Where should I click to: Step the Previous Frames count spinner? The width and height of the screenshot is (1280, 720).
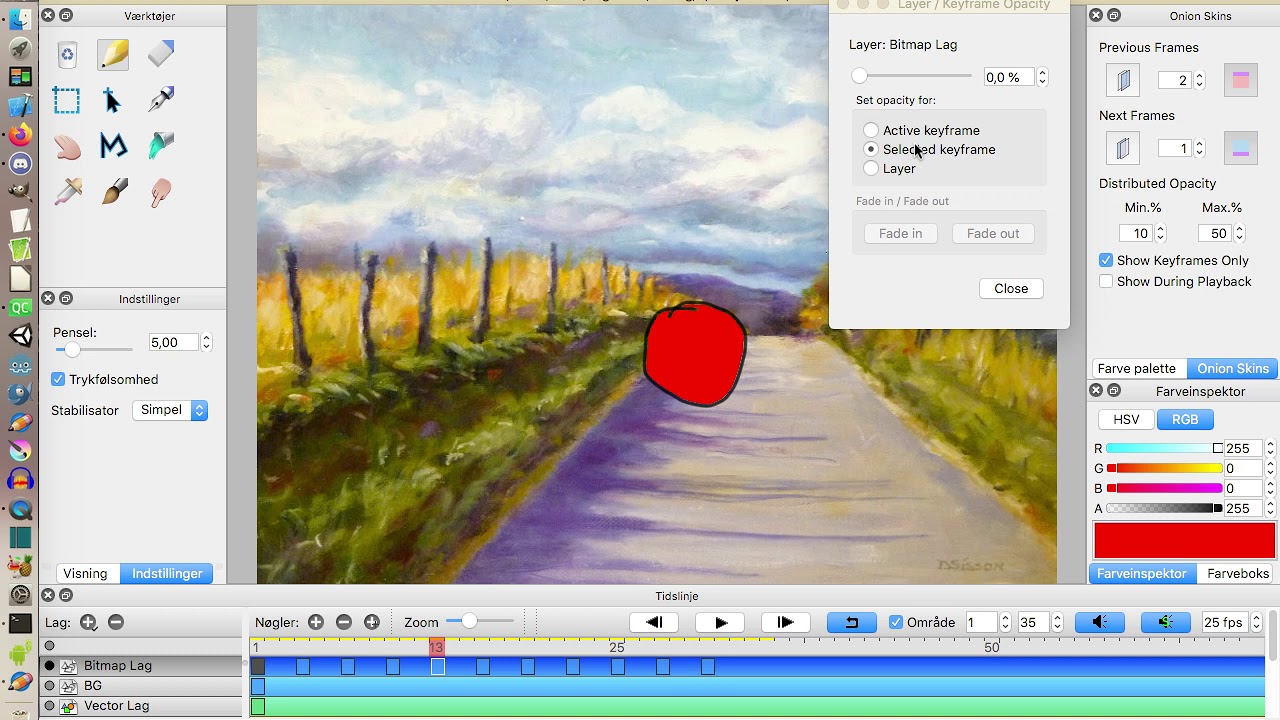[1199, 81]
